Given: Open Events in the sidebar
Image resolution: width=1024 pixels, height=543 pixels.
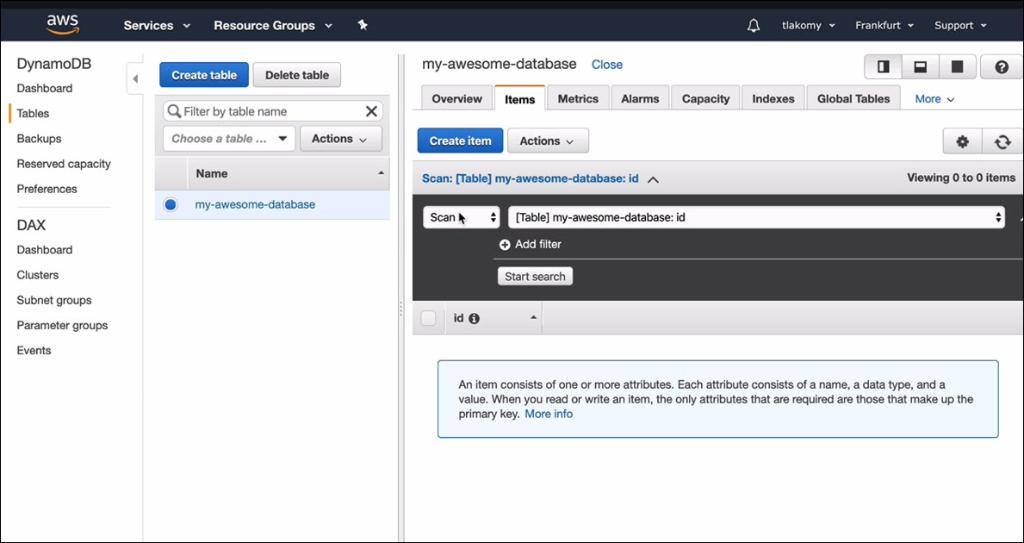Looking at the screenshot, I should pyautogui.click(x=33, y=350).
